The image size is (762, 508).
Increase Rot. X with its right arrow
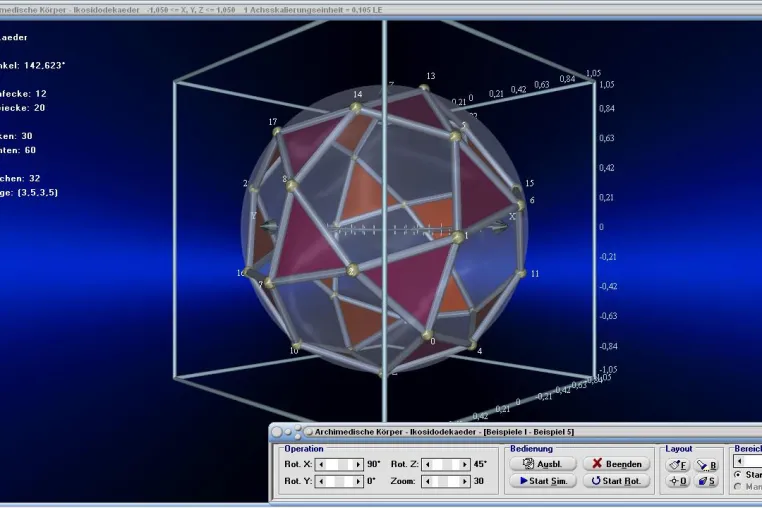pos(358,464)
